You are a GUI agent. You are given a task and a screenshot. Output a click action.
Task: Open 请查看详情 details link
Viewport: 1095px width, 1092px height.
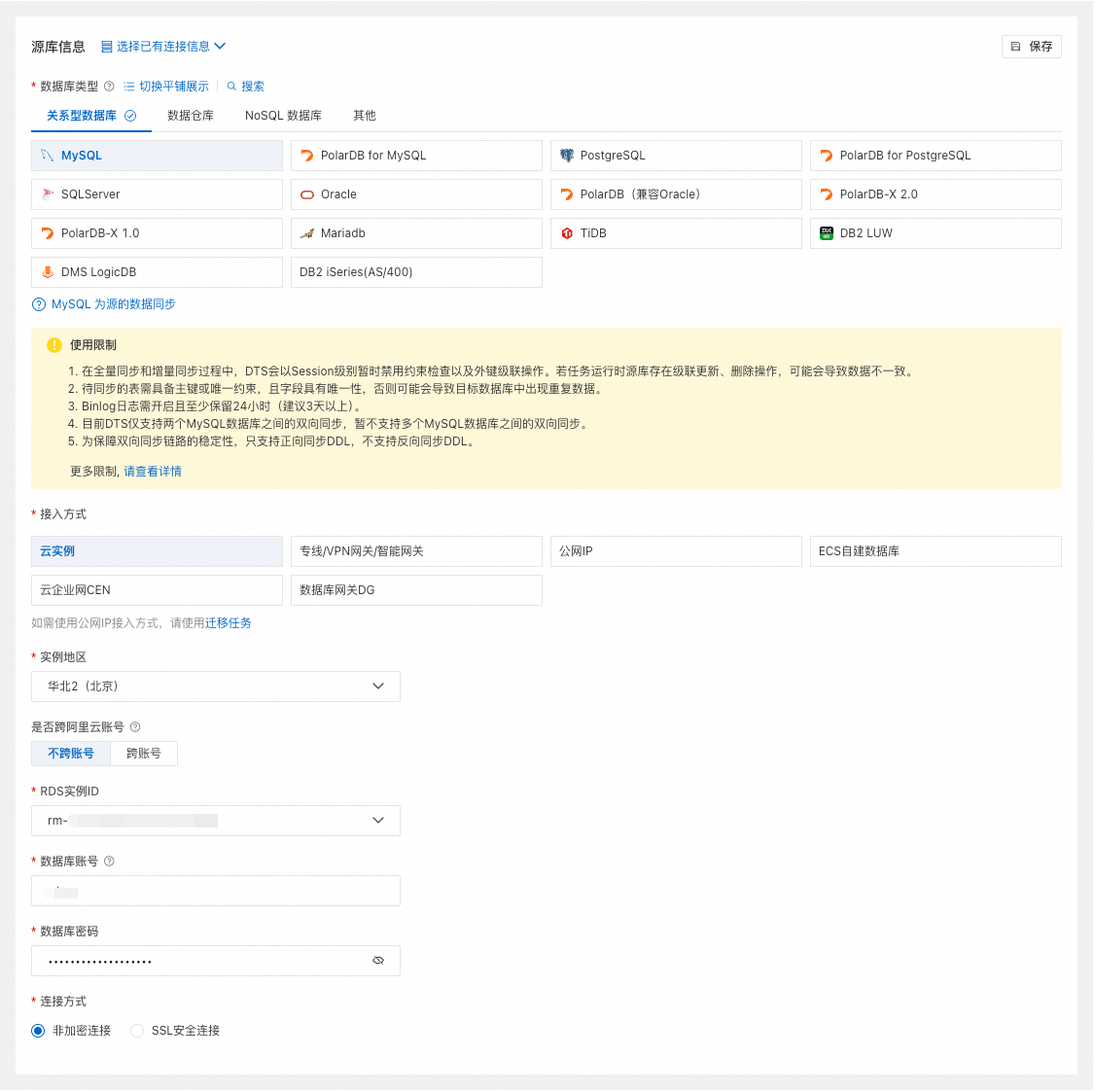153,472
